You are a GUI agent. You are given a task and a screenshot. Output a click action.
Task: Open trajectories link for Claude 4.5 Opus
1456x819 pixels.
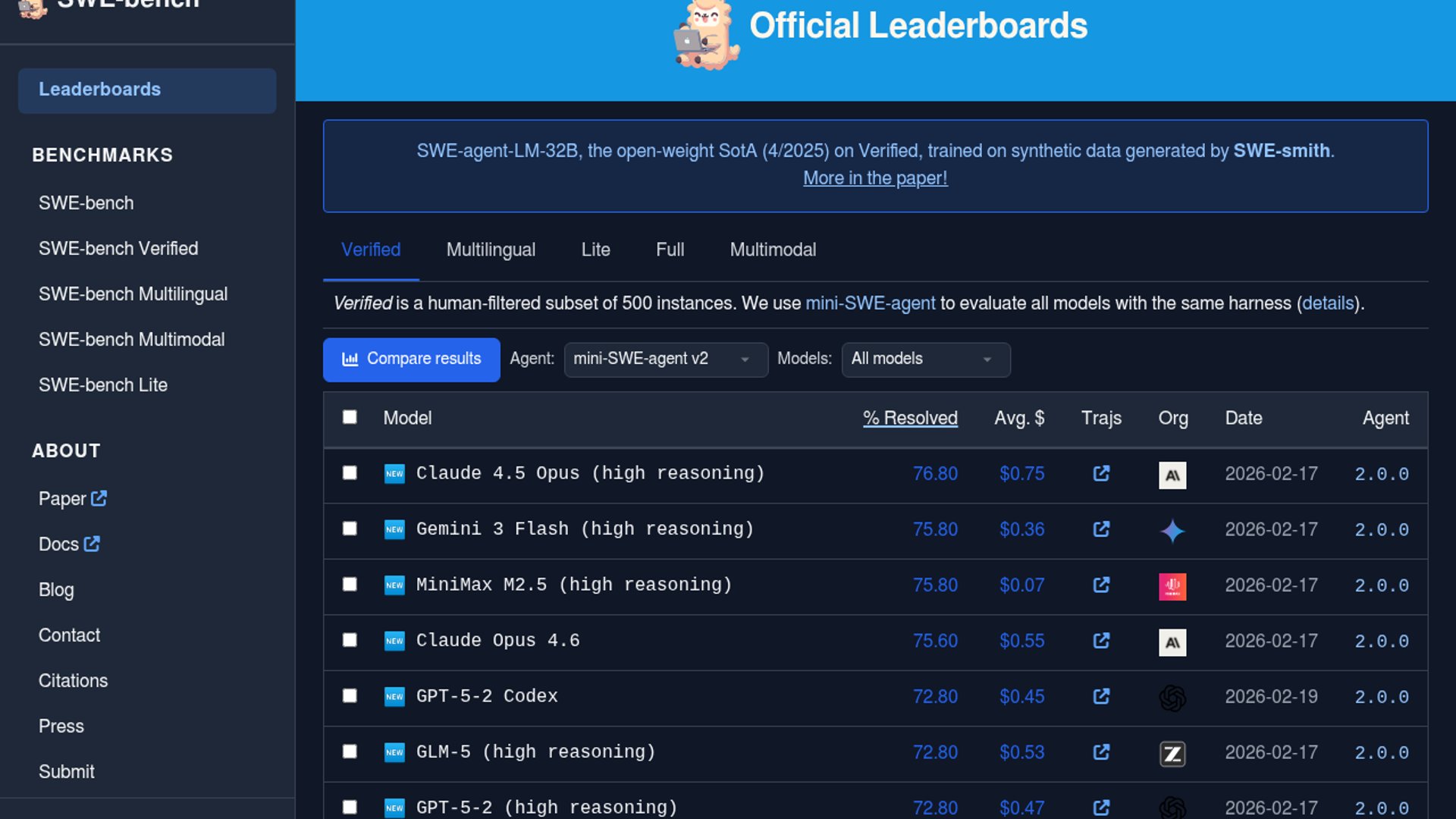click(1101, 474)
